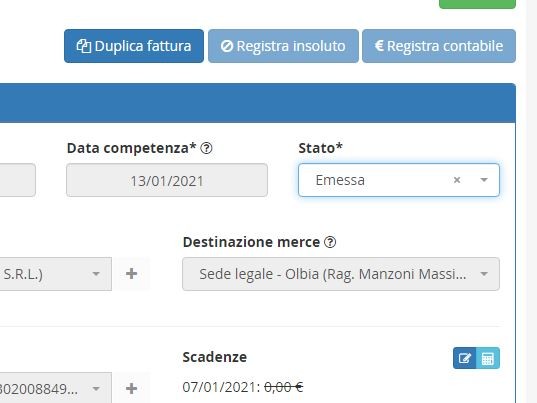This screenshot has width=537, height=403.
Task: Click the green button at the top right
Action: [477, 4]
